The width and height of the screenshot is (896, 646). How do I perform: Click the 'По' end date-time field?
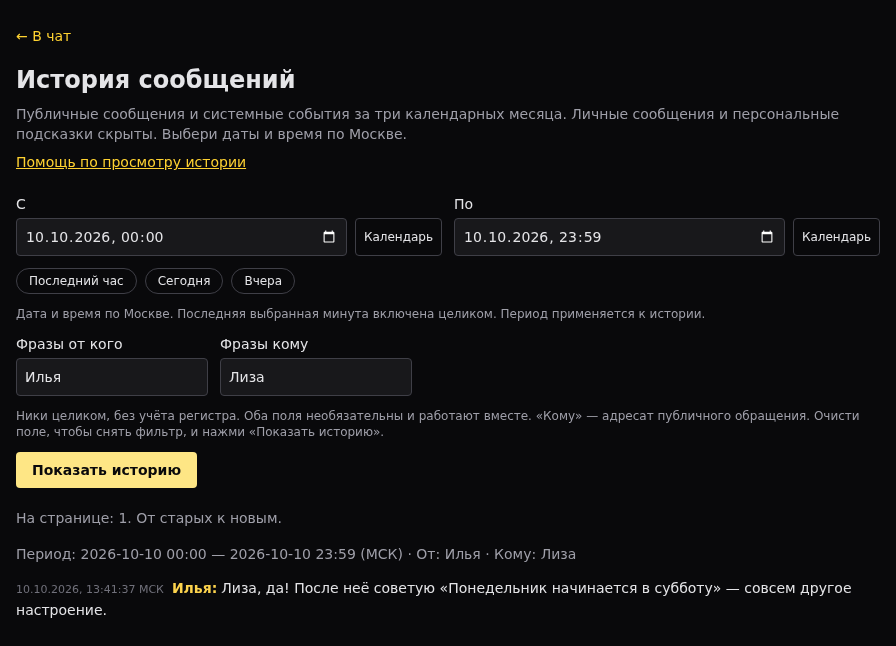619,237
